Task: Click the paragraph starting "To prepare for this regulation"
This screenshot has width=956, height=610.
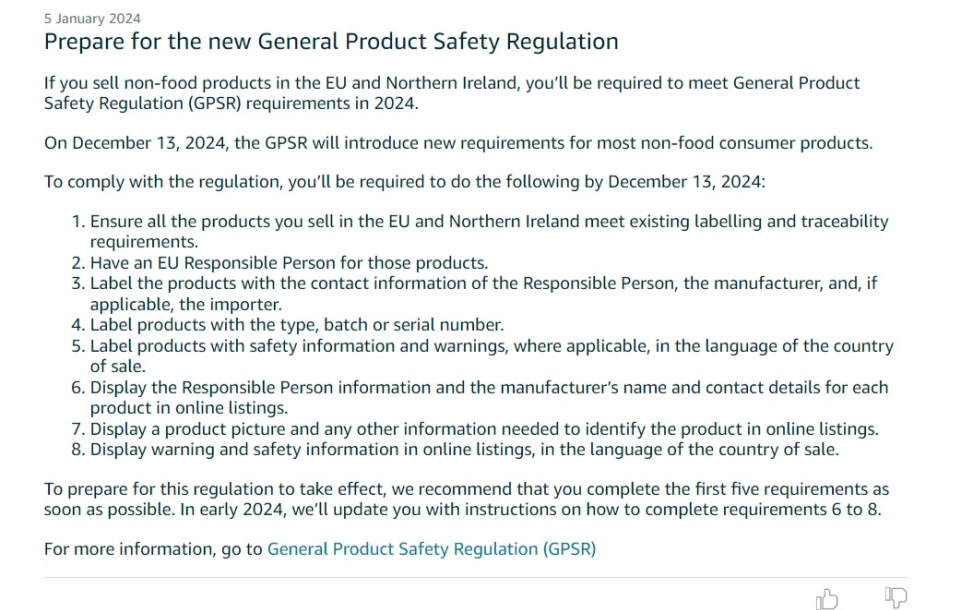Action: (466, 499)
